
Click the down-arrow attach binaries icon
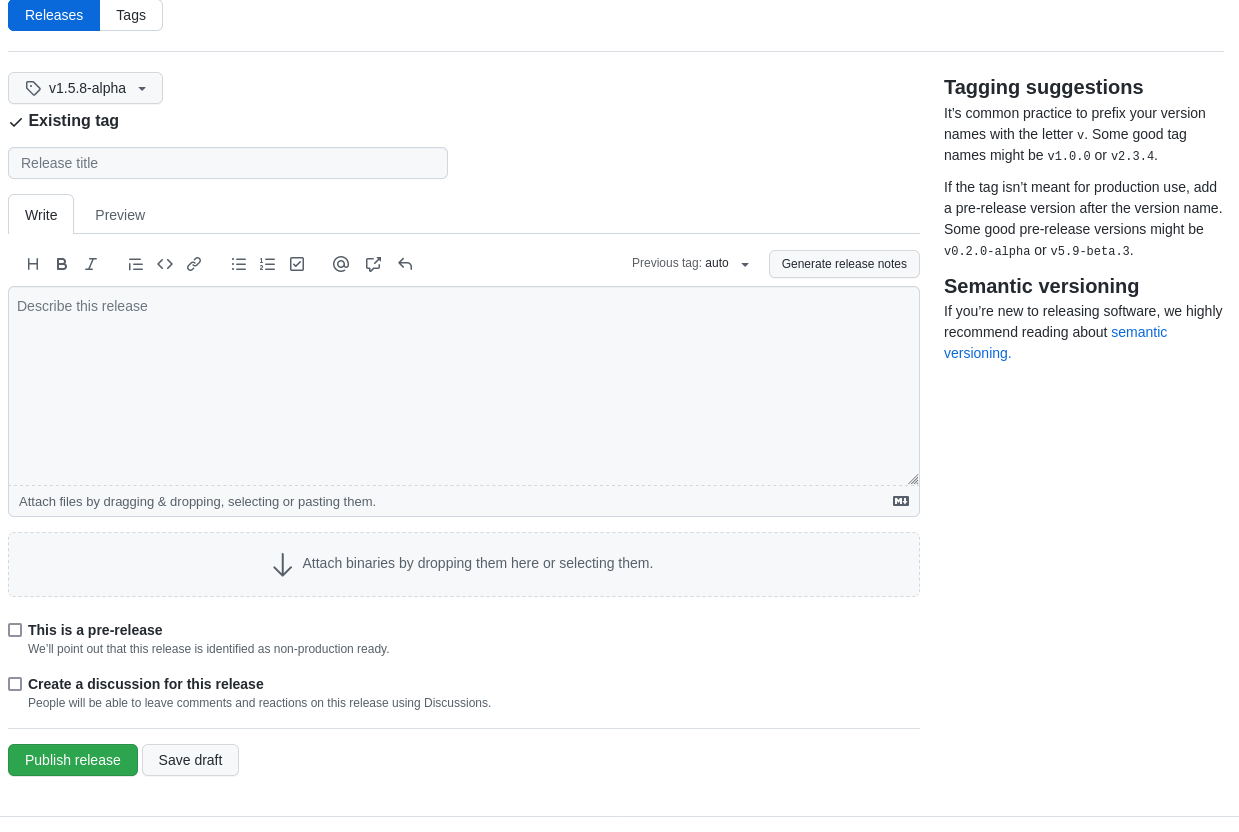pyautogui.click(x=283, y=564)
